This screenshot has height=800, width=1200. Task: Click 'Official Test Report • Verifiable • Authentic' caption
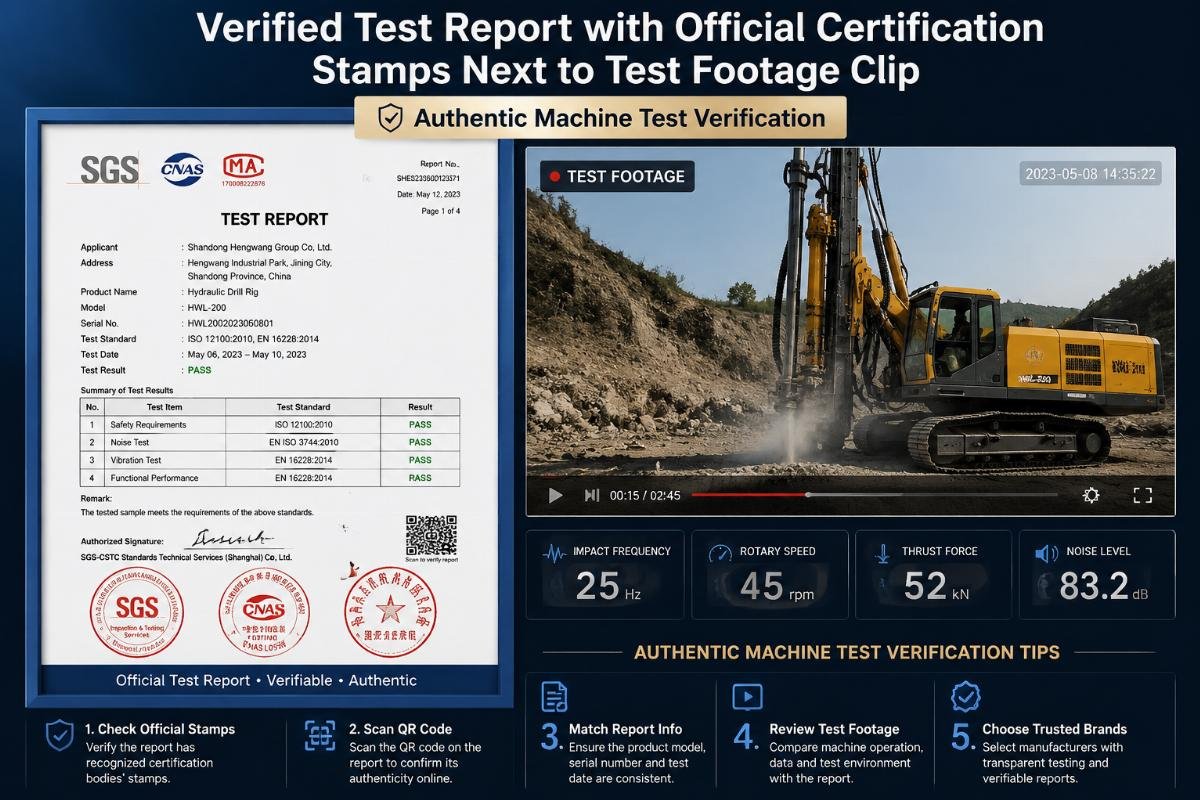click(266, 680)
